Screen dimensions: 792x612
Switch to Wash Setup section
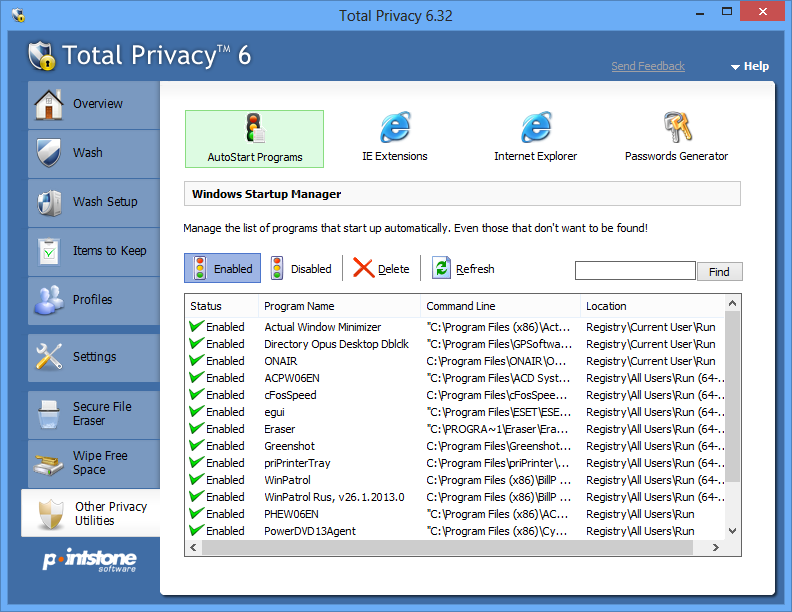[x=94, y=202]
